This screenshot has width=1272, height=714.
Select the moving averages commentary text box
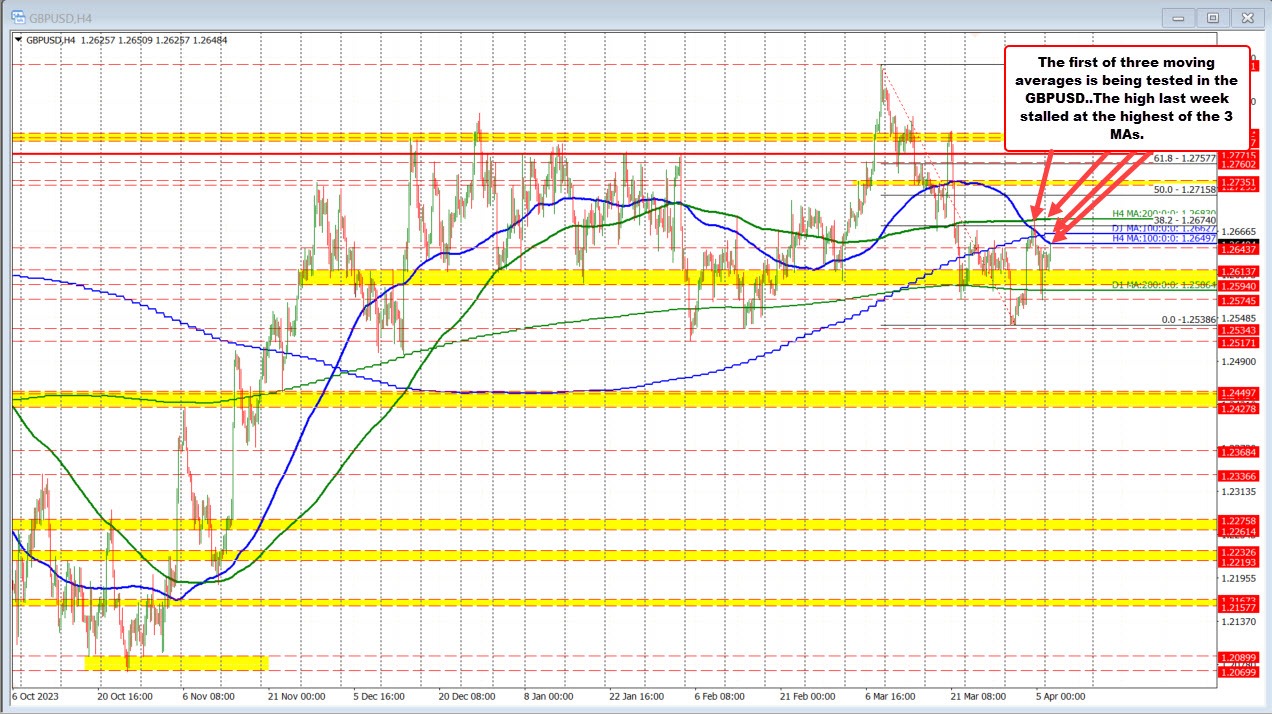click(x=1125, y=97)
